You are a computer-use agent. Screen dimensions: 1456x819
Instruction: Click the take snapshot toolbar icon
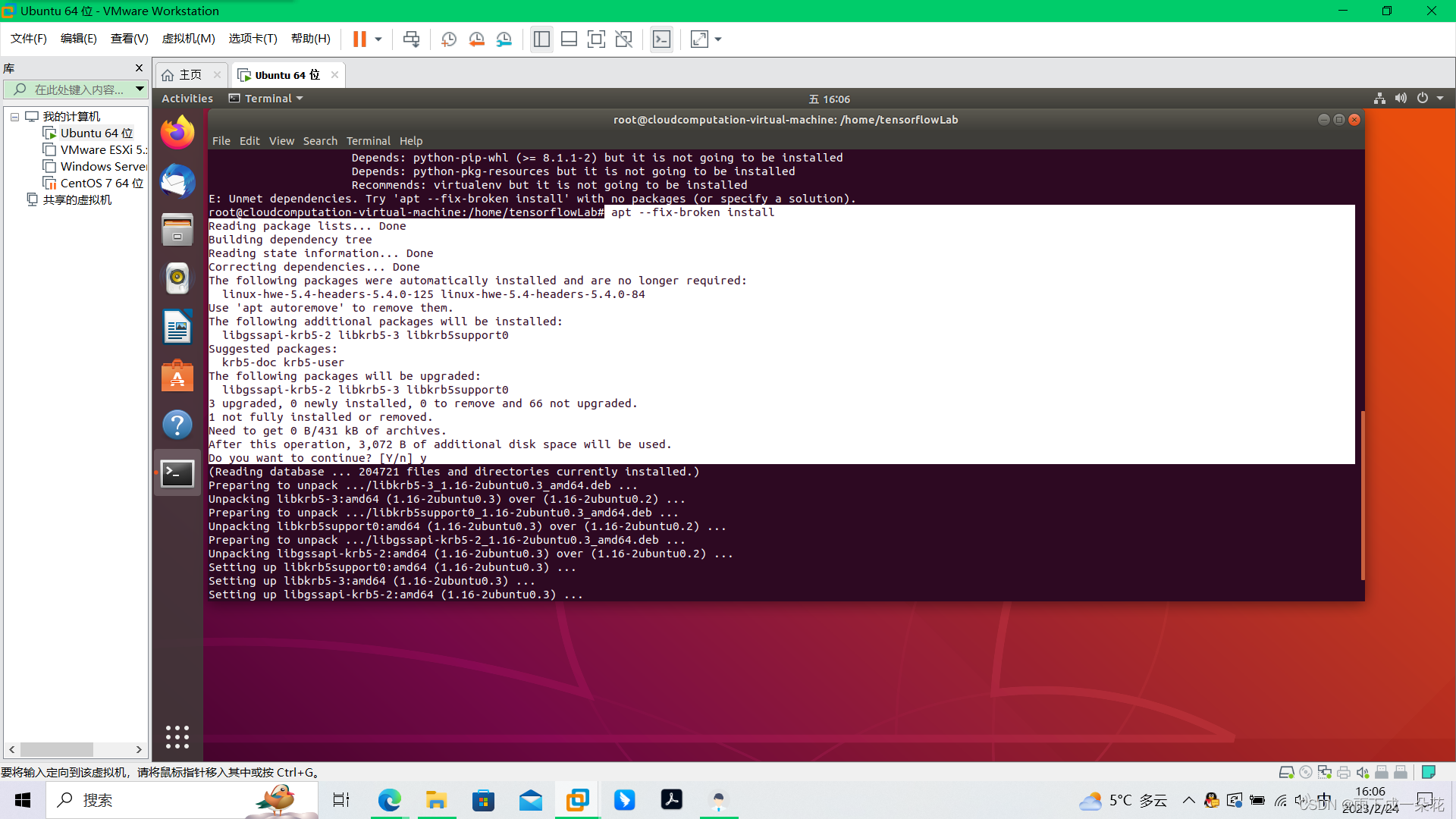(449, 39)
